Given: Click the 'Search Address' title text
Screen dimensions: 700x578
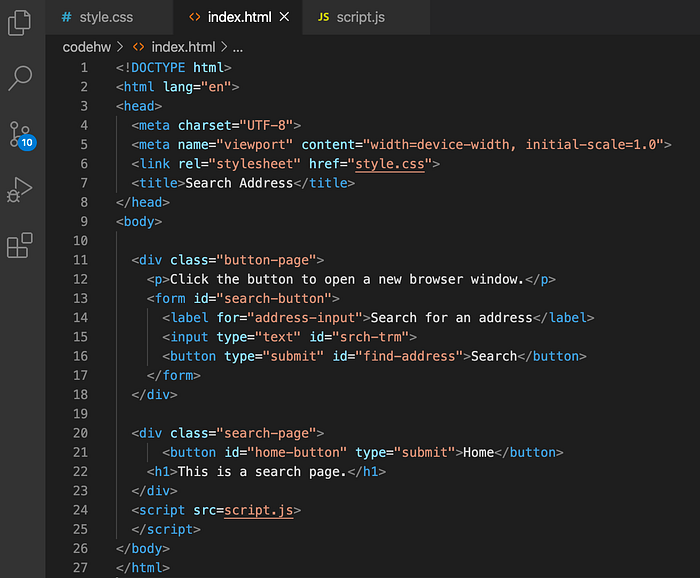Looking at the screenshot, I should [x=239, y=183].
